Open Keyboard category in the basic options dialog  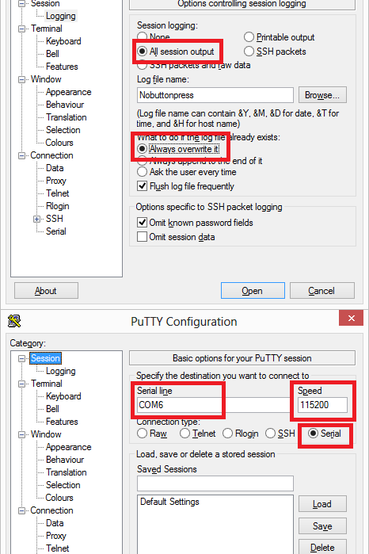click(x=63, y=396)
